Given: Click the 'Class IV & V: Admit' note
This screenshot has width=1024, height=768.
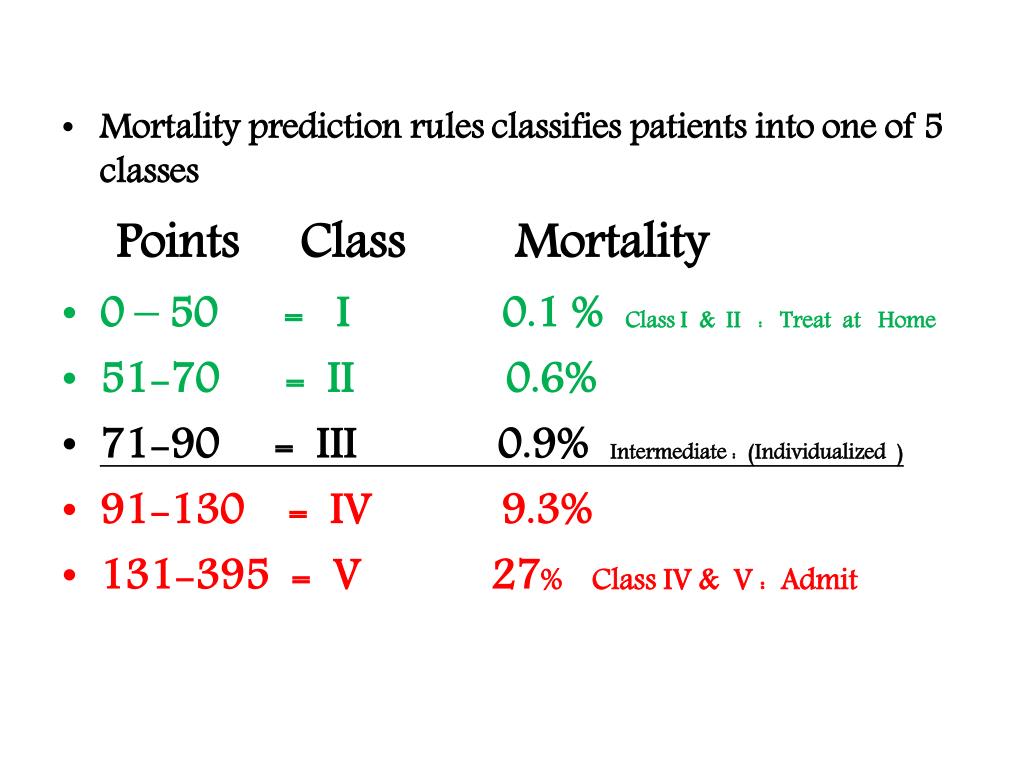Looking at the screenshot, I should coord(724,580).
